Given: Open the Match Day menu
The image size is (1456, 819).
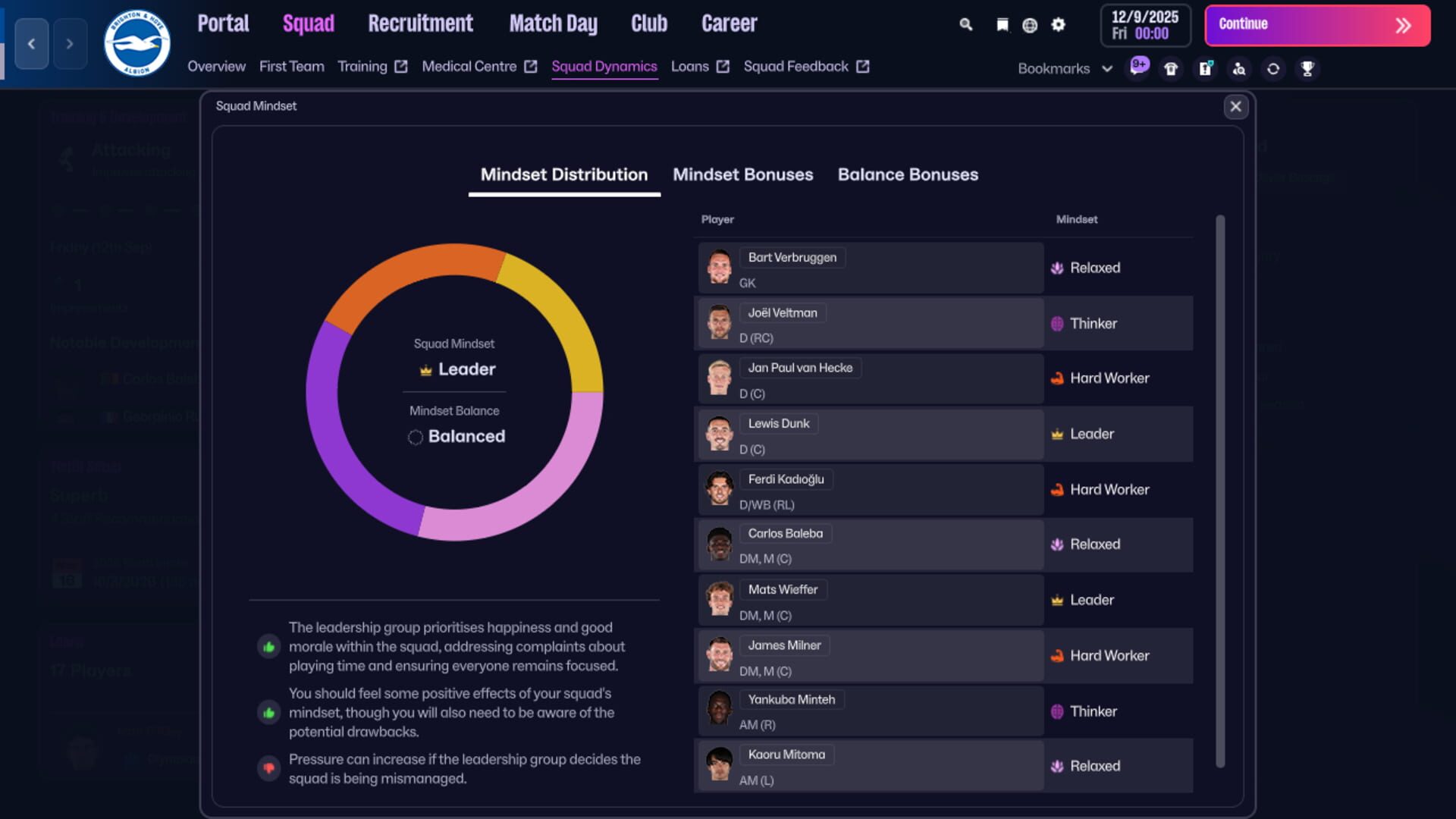Looking at the screenshot, I should tap(553, 24).
